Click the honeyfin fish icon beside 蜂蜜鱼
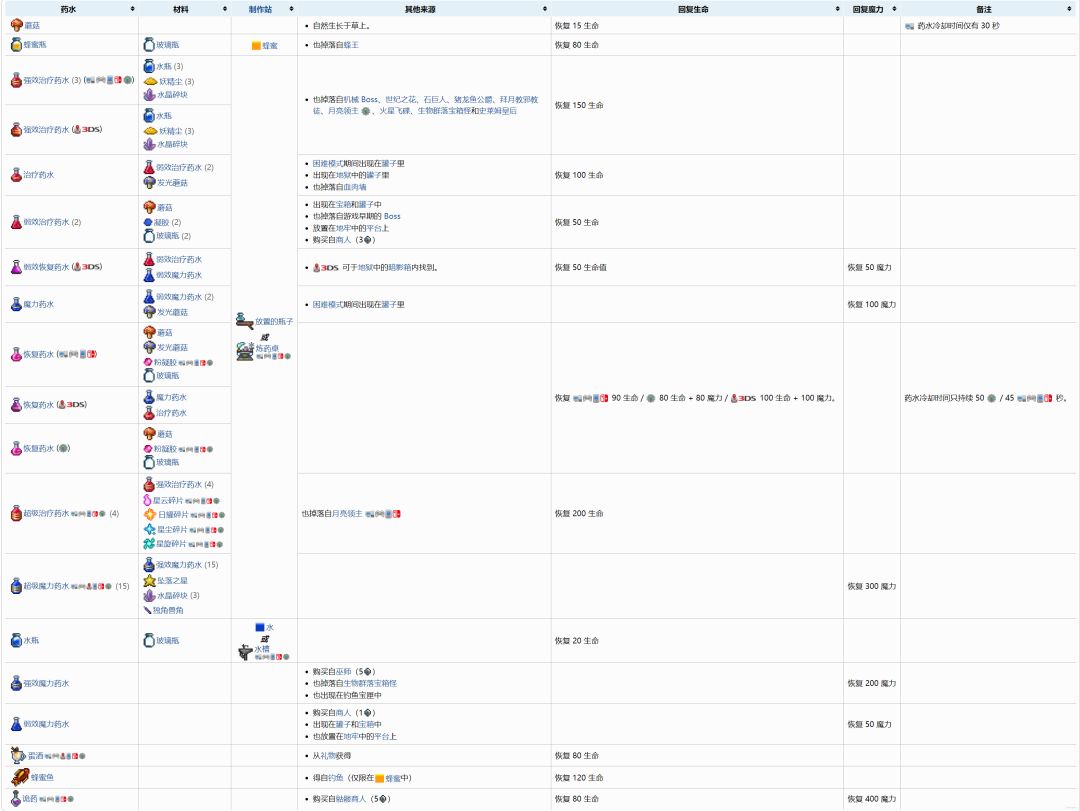The width and height of the screenshot is (1080, 811). point(20,777)
